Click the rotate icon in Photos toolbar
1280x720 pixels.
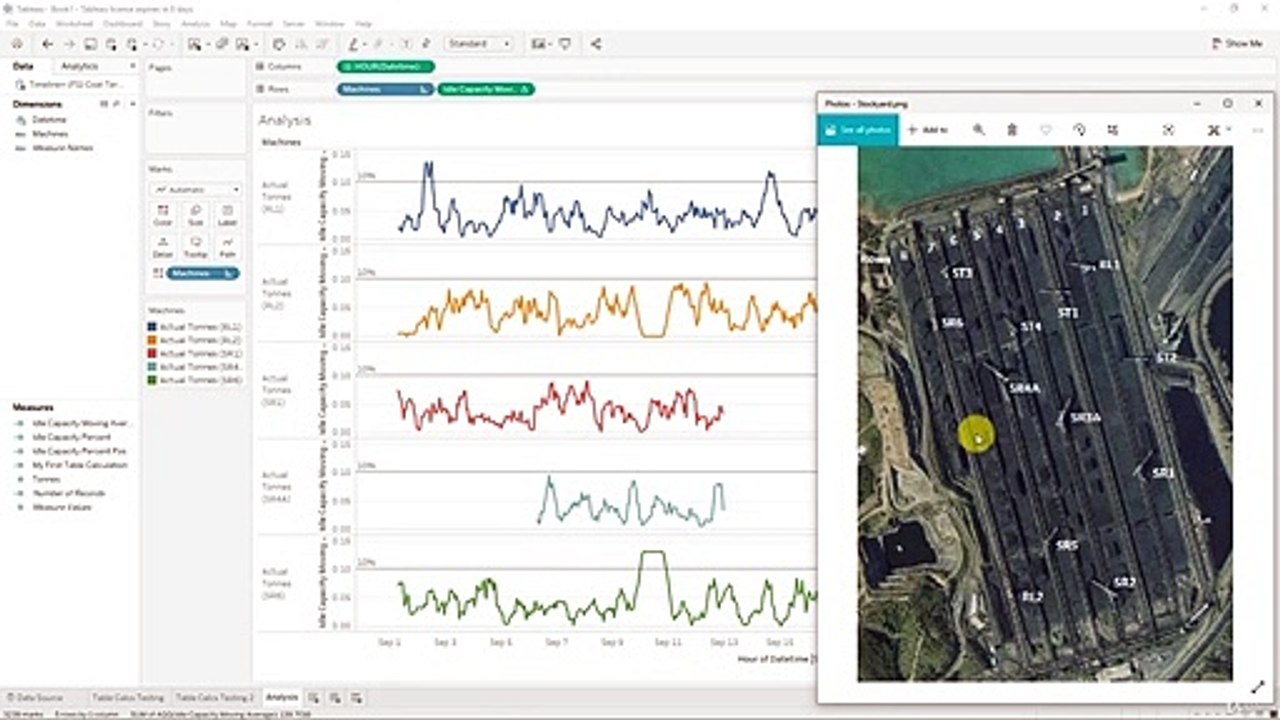tap(1079, 130)
